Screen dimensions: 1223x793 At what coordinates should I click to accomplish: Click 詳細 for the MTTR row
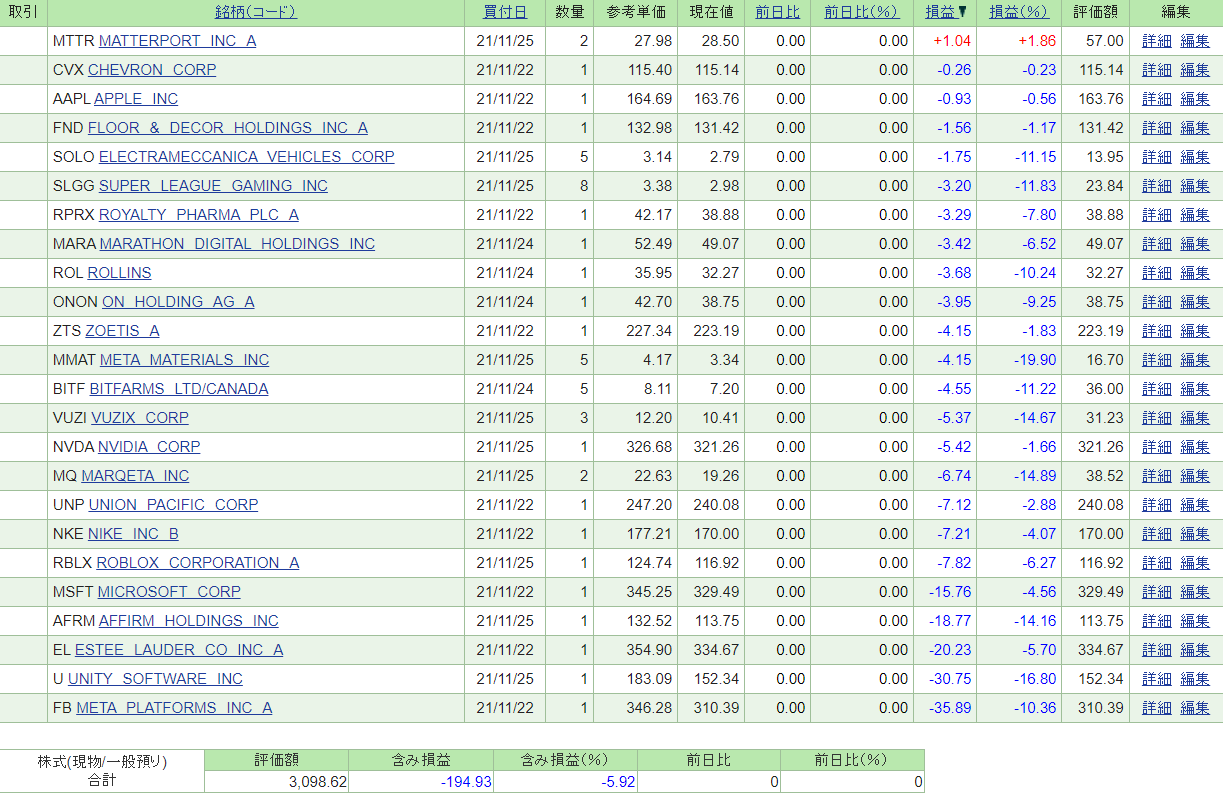(x=1157, y=41)
